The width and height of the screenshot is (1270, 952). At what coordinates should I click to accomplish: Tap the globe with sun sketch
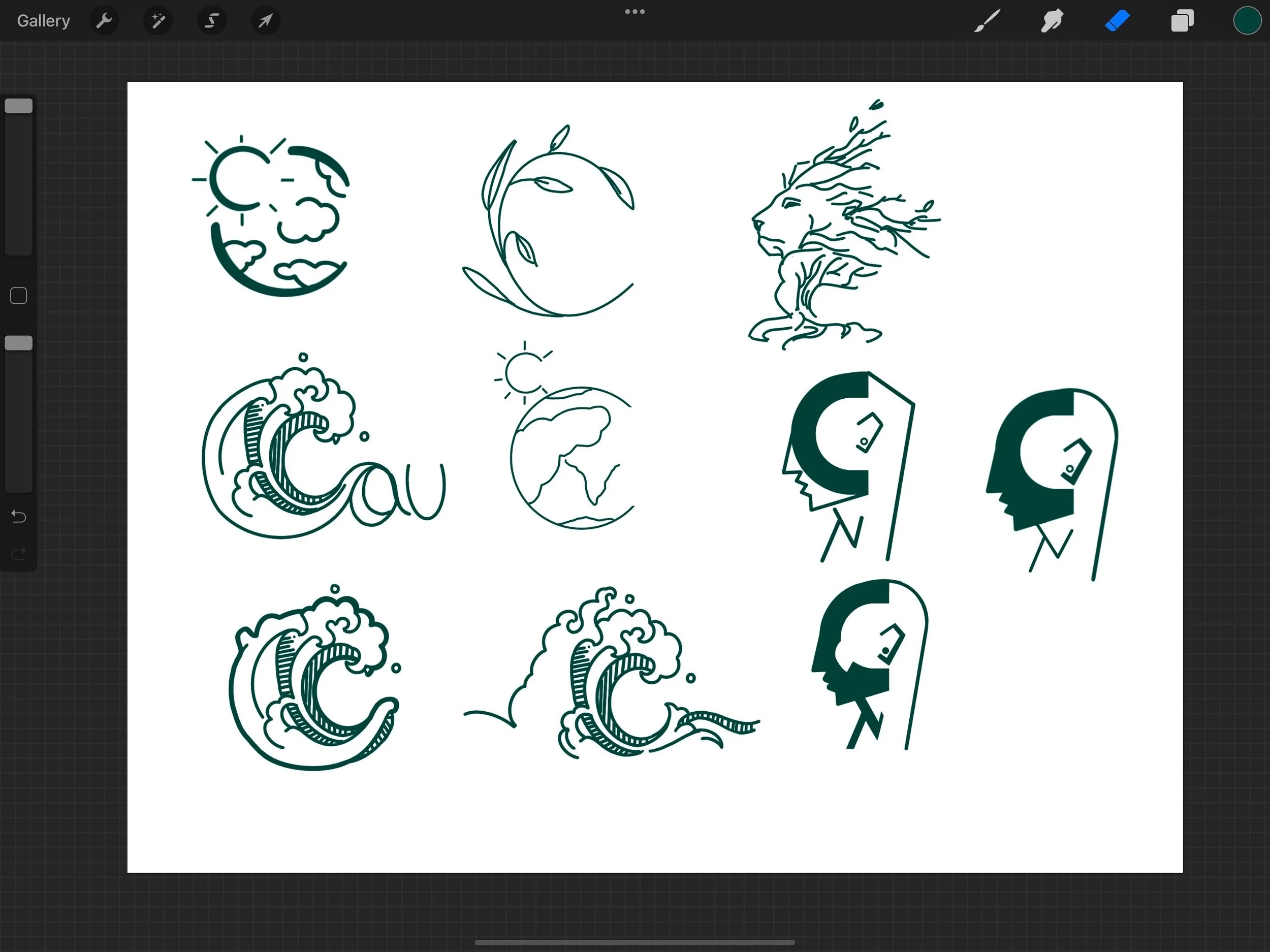[564, 435]
